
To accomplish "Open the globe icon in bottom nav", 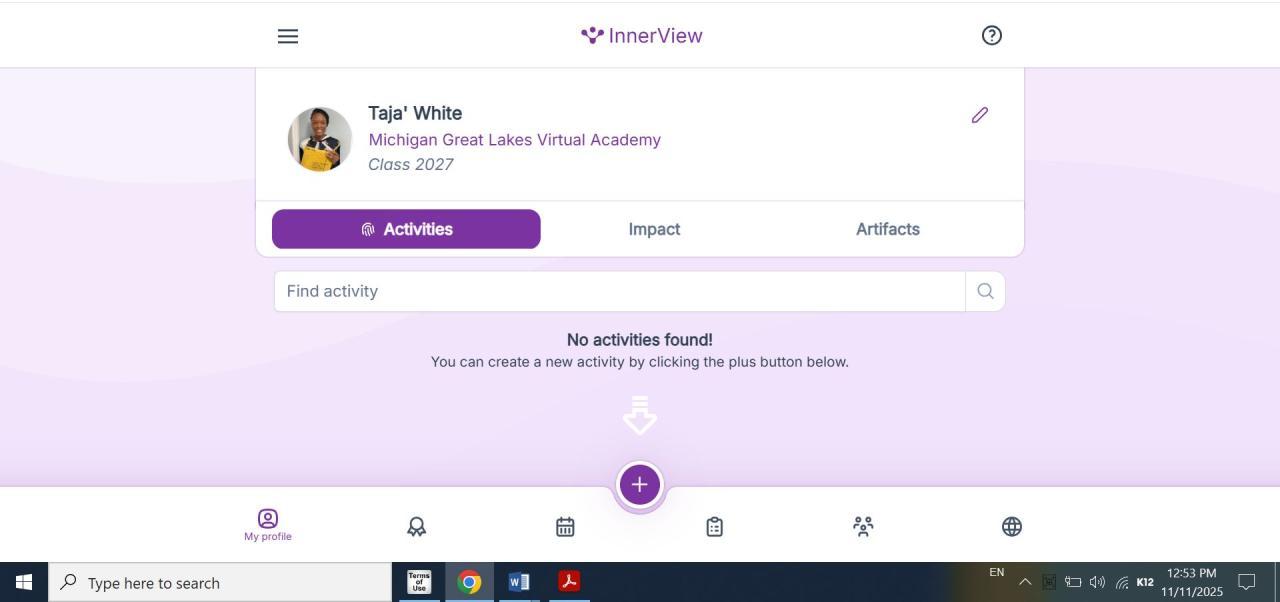I will click(1012, 527).
